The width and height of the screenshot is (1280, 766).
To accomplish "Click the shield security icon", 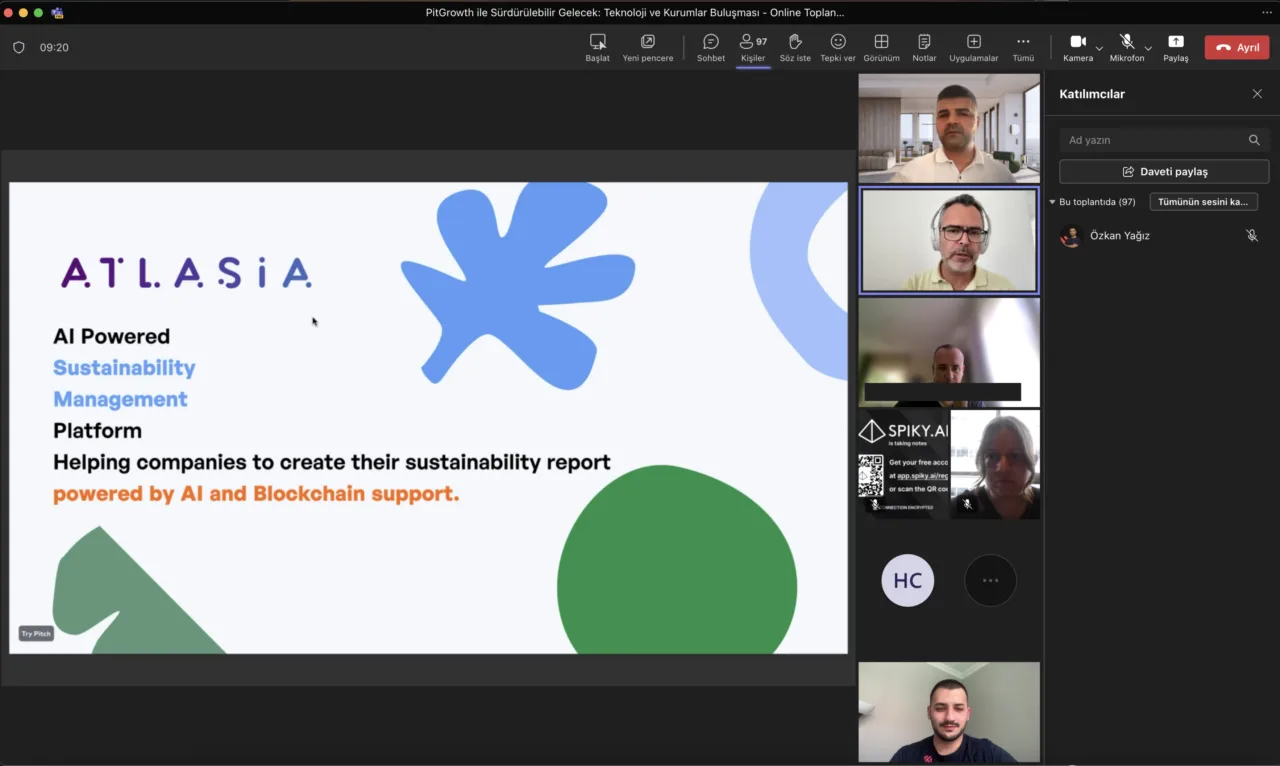I will 19,47.
